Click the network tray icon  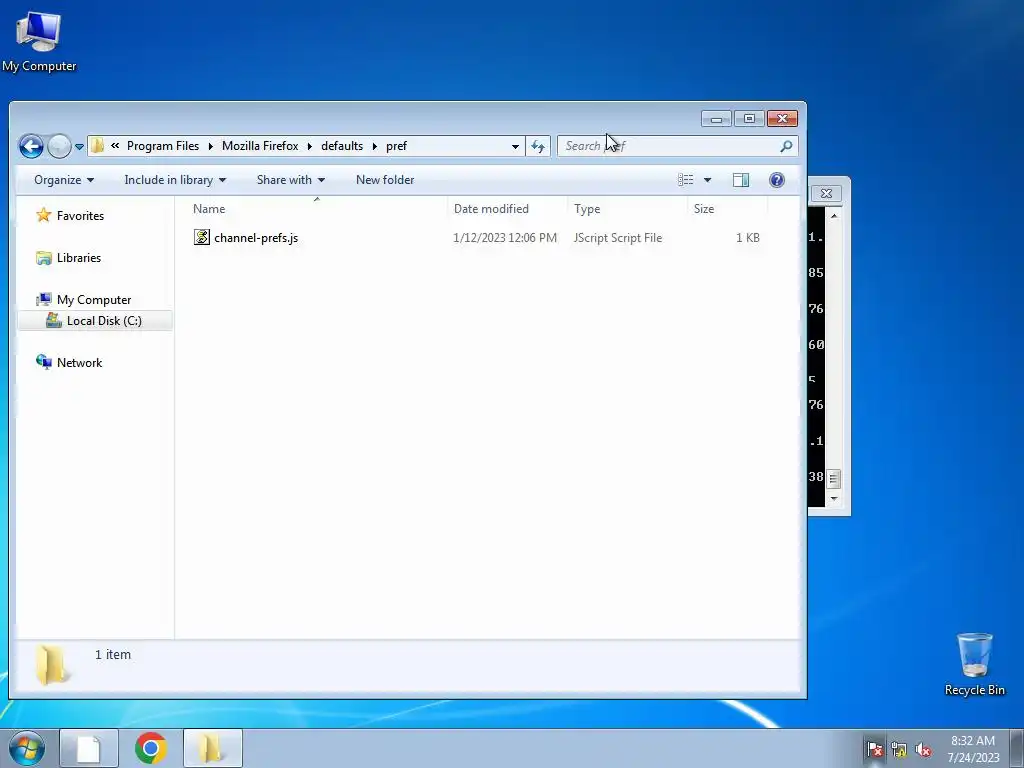tap(899, 749)
